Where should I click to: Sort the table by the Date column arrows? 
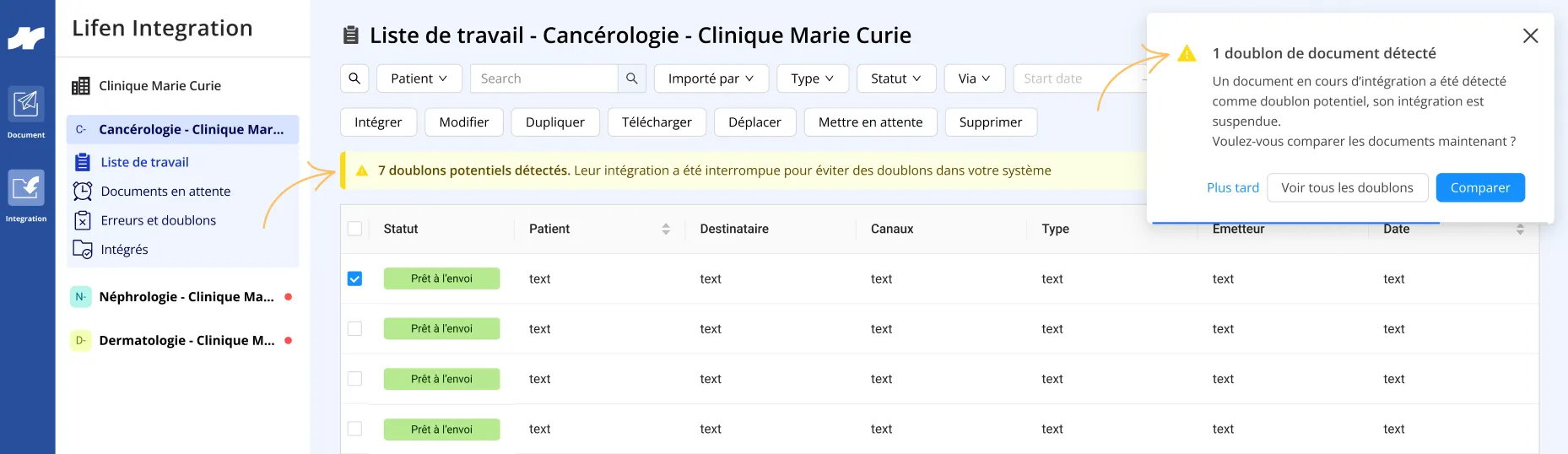1520,229
